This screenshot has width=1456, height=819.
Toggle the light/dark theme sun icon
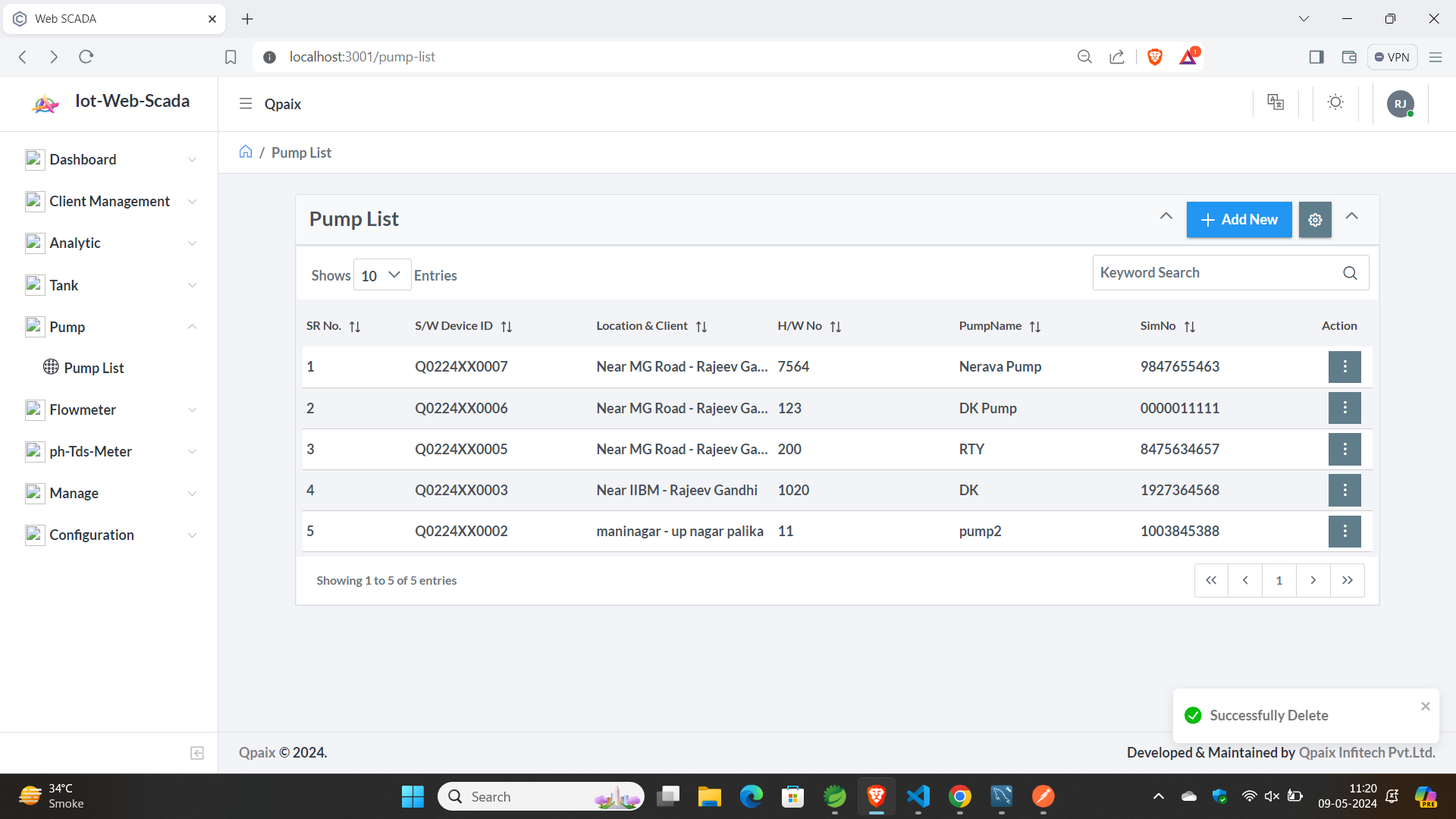point(1335,102)
